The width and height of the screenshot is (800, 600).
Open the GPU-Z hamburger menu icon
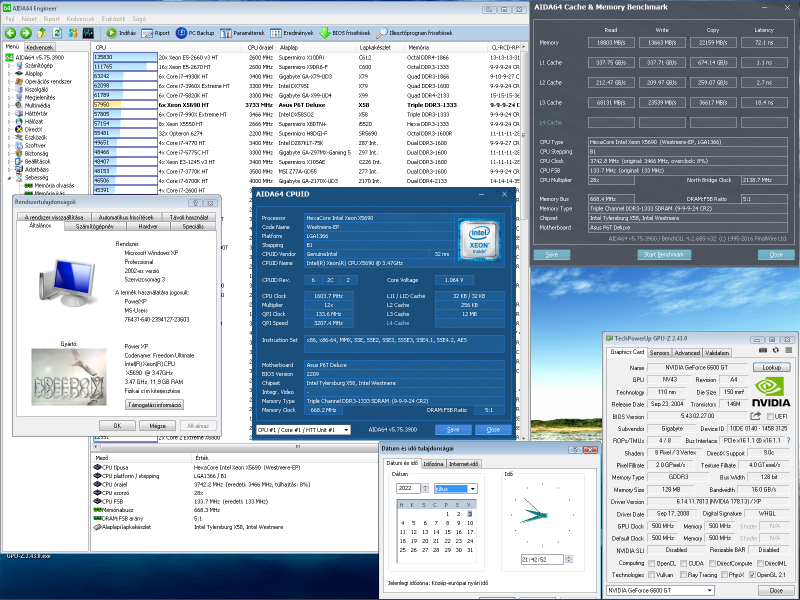pyautogui.click(x=788, y=351)
